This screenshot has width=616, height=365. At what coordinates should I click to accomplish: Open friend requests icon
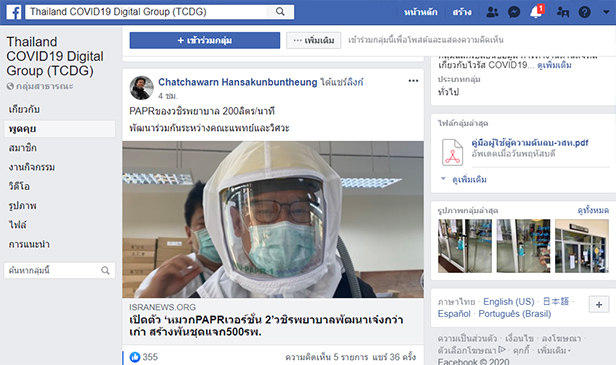point(492,12)
